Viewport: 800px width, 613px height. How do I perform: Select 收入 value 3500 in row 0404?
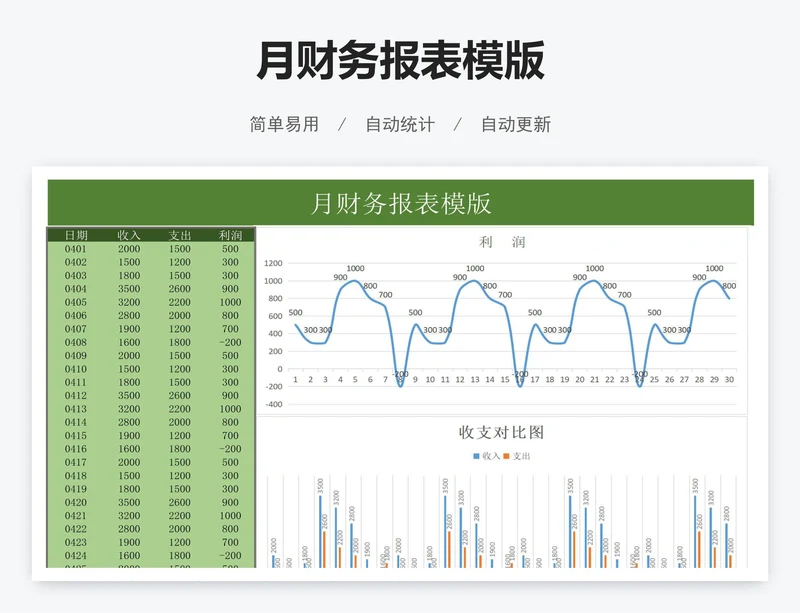[x=129, y=288]
